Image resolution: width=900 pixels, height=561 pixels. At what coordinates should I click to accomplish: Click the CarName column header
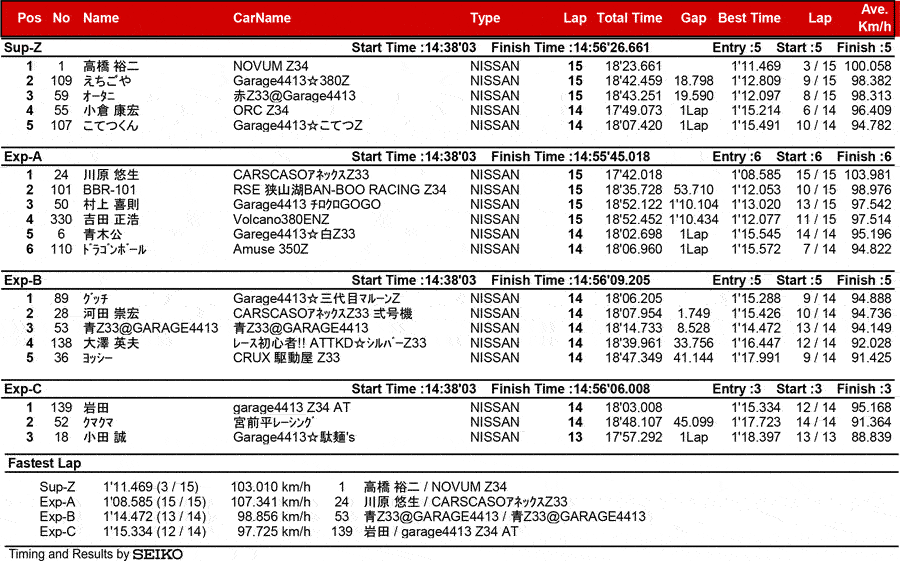(262, 18)
